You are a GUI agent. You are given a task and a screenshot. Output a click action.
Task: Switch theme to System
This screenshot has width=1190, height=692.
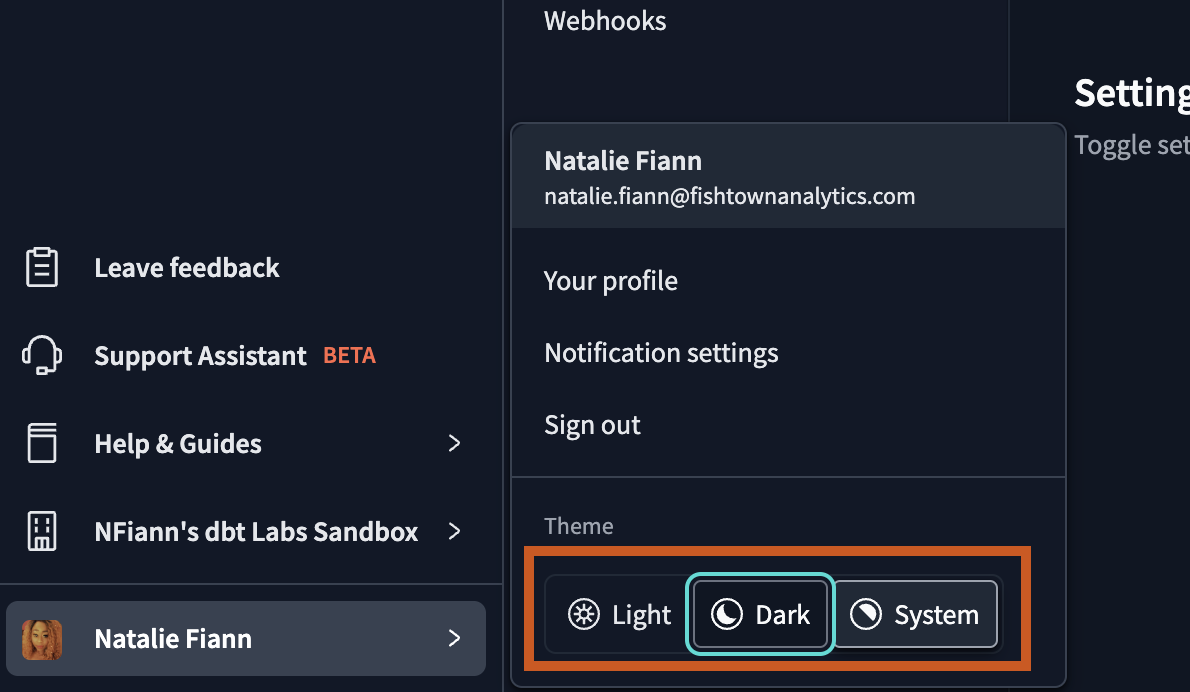915,614
